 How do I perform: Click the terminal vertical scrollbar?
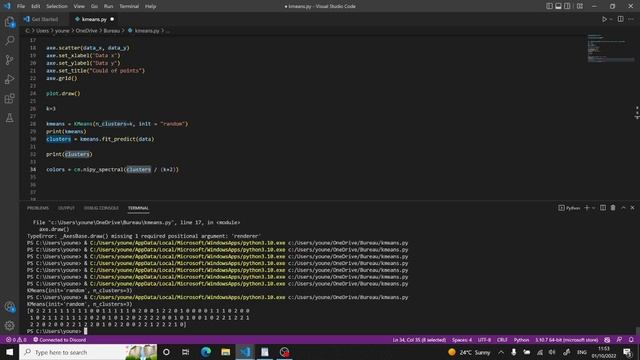[x=638, y=330]
